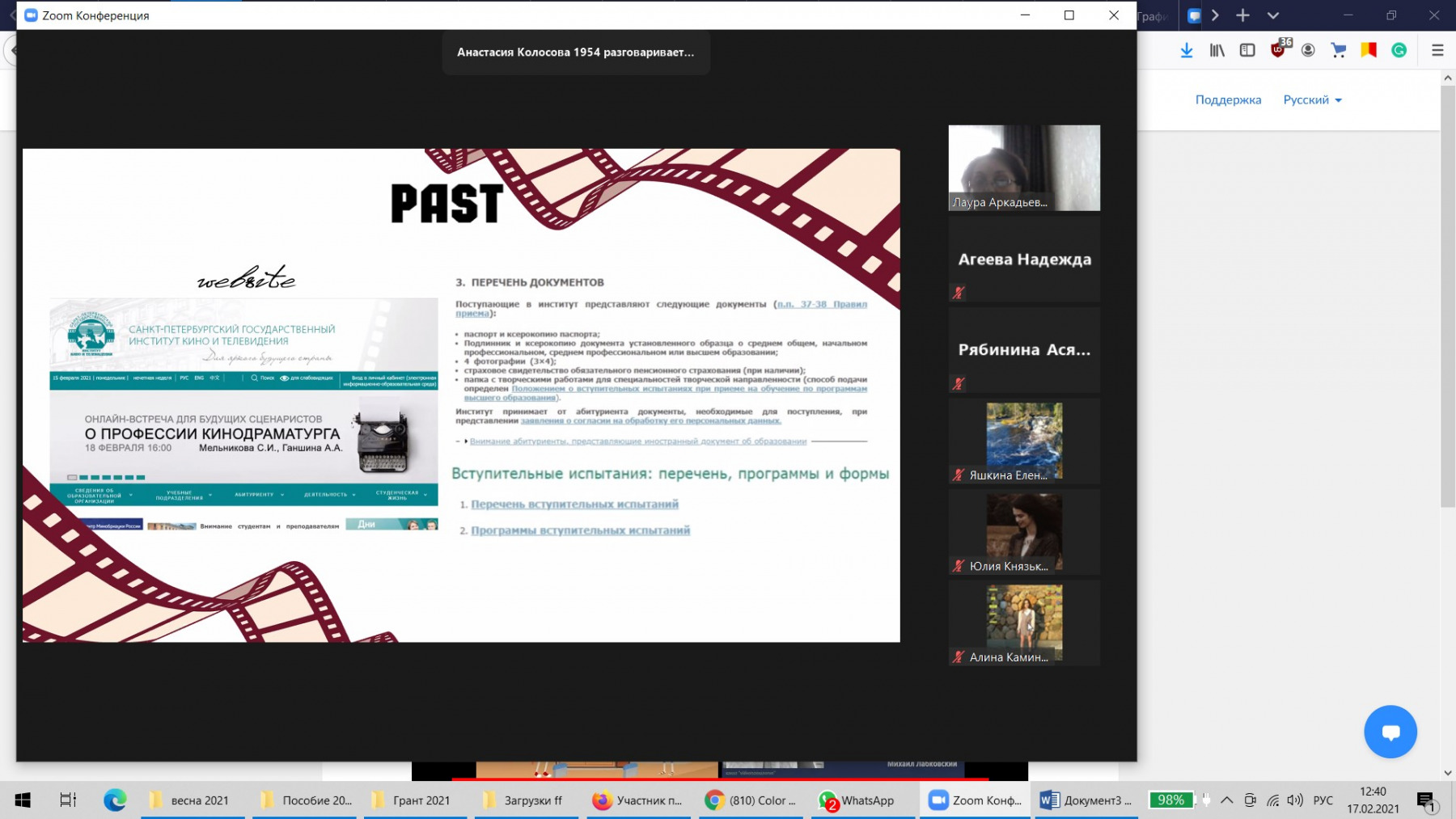
Task: Click Лаура Аркадьевна's video thumbnail
Action: pyautogui.click(x=1024, y=167)
